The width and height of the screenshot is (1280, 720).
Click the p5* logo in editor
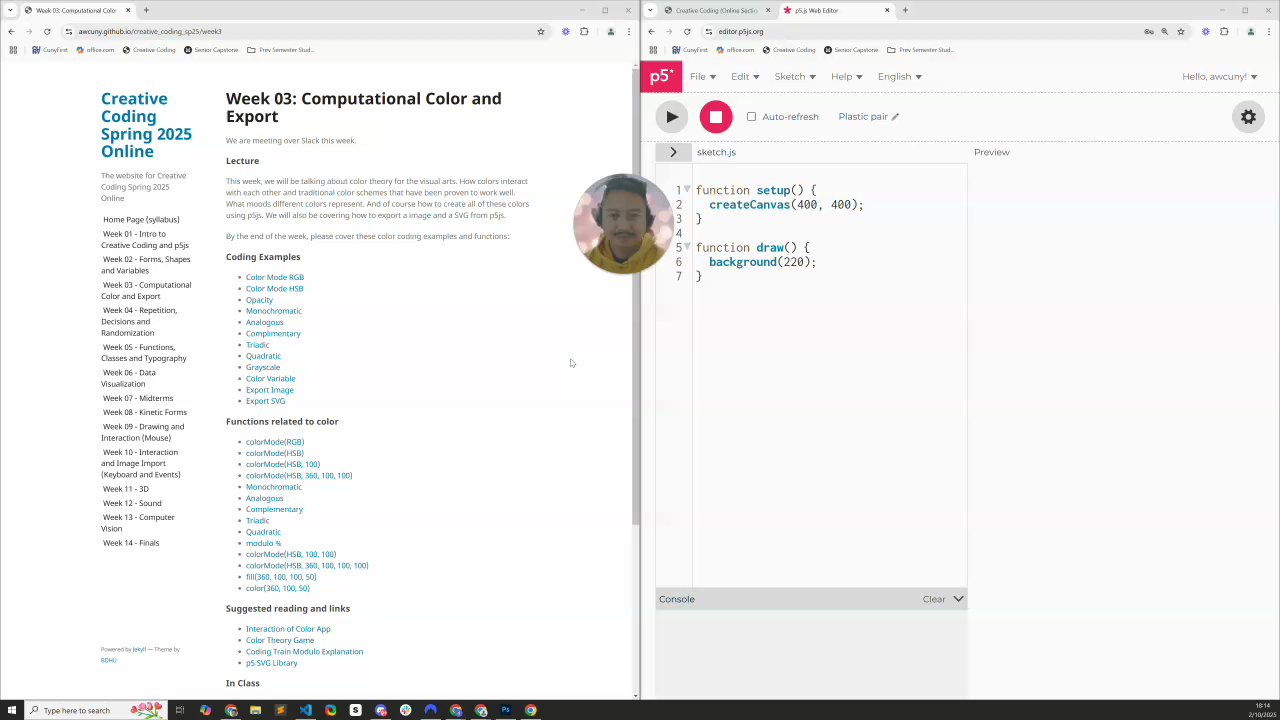[x=661, y=77]
